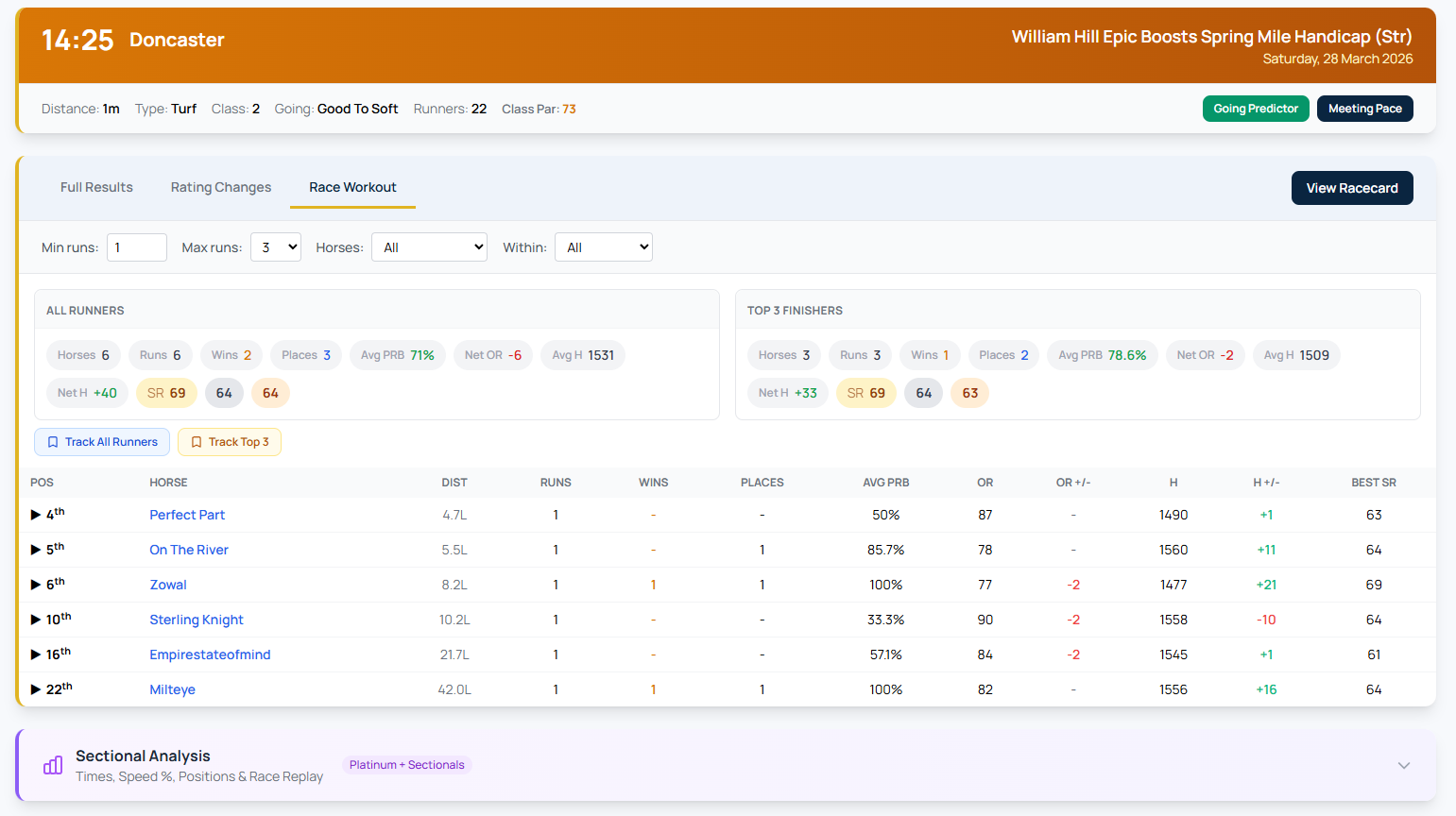This screenshot has height=816, width=1456.
Task: Click the BEST SR column header
Action: tap(1374, 483)
